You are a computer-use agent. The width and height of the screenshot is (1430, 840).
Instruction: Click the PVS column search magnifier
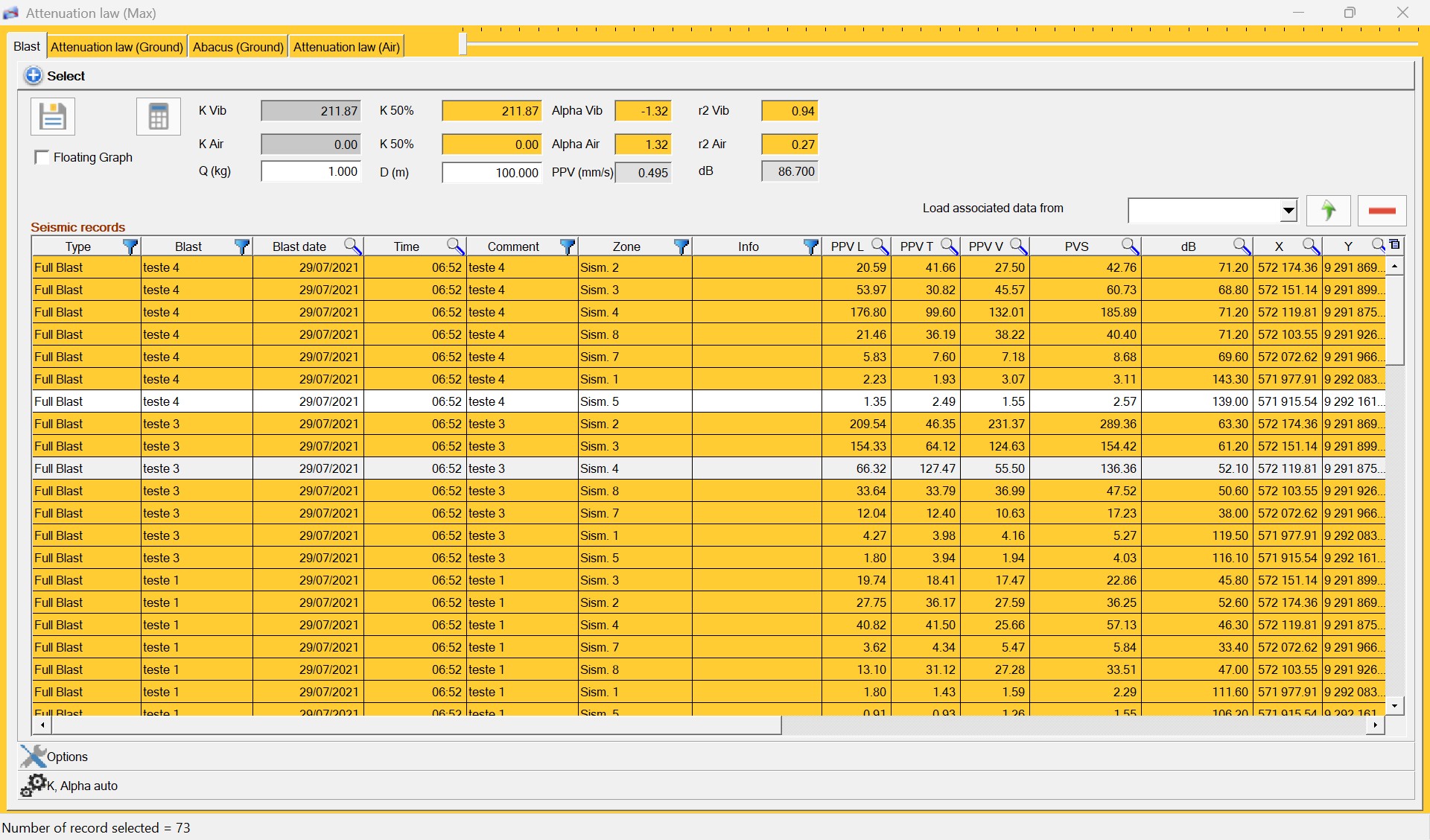pos(1130,246)
